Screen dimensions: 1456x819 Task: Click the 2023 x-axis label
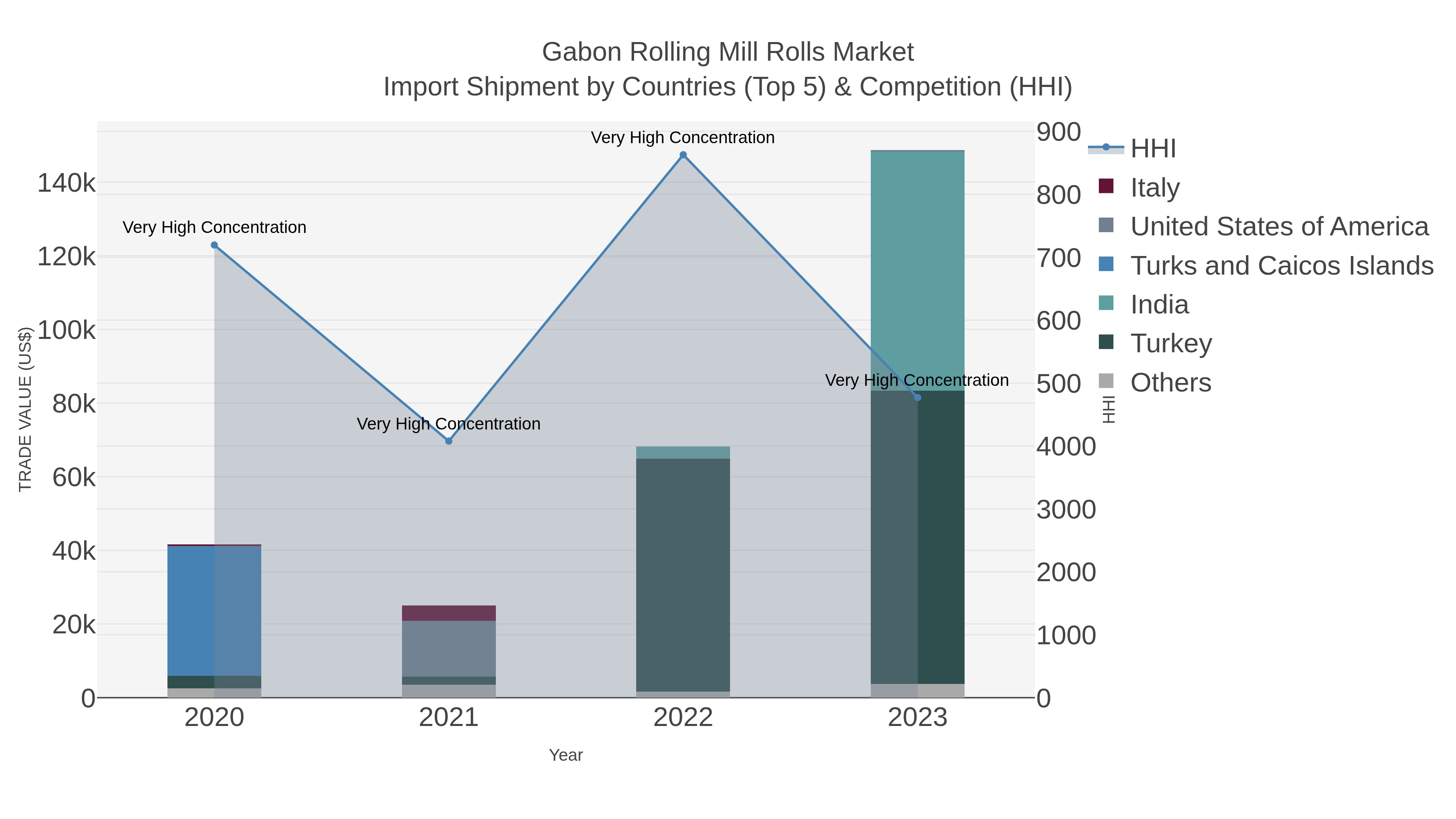917,718
